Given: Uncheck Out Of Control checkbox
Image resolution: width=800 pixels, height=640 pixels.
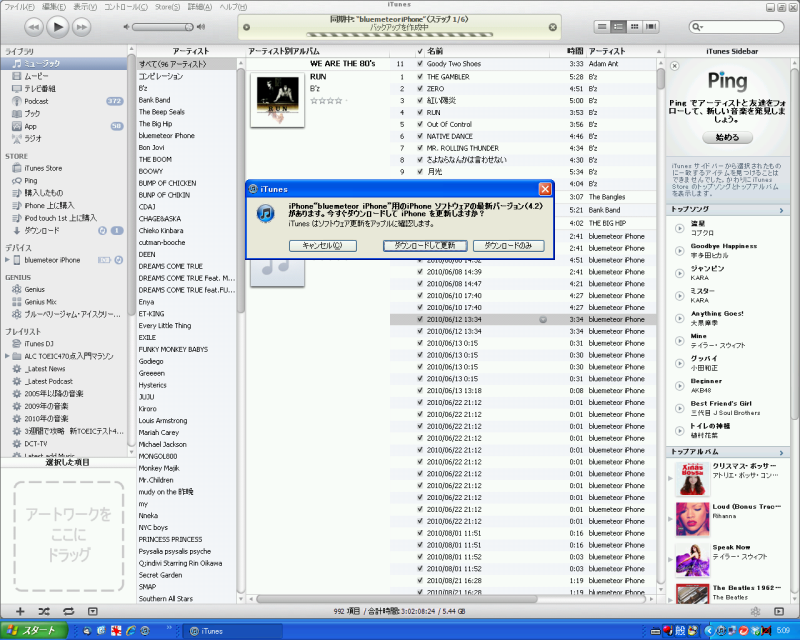Looking at the screenshot, I should click(420, 124).
